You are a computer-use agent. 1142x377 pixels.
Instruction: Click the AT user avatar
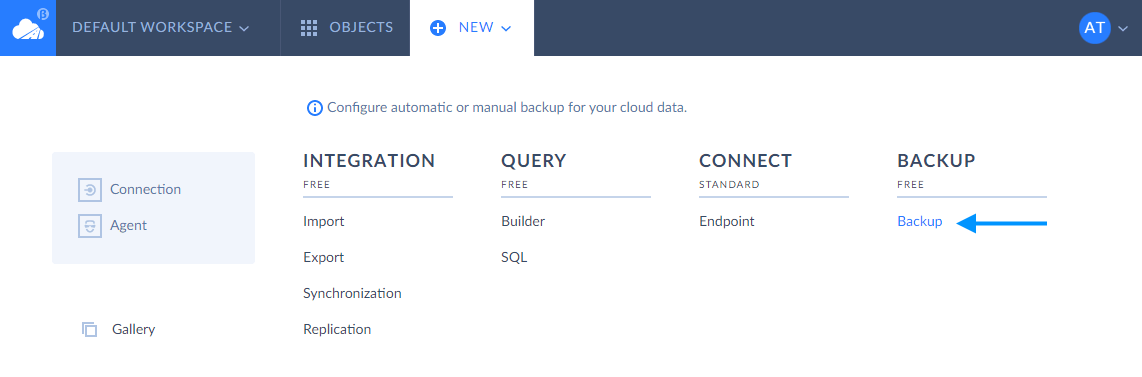pos(1094,28)
